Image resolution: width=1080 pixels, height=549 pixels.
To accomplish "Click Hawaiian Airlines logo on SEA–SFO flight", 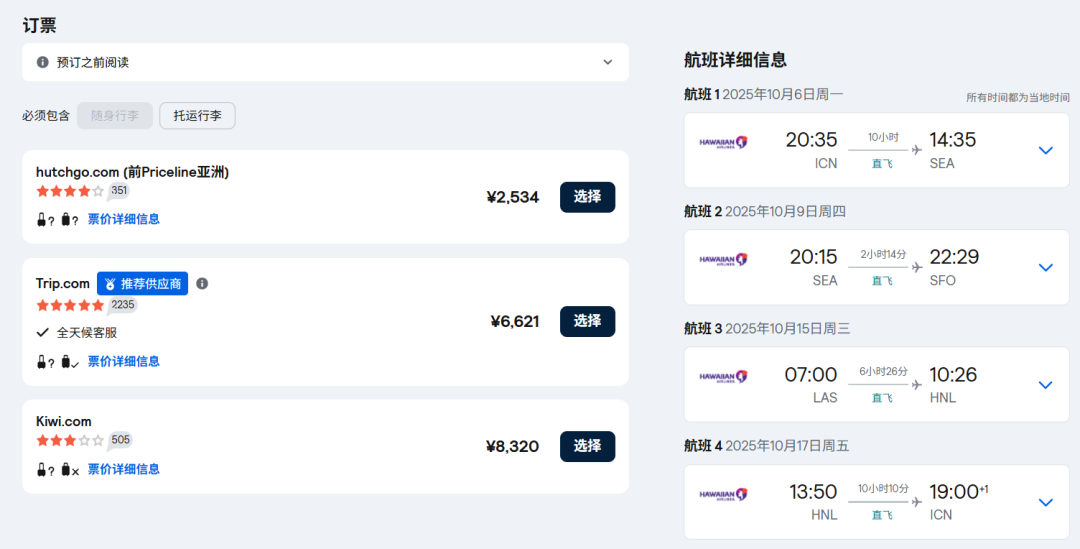I will point(723,260).
